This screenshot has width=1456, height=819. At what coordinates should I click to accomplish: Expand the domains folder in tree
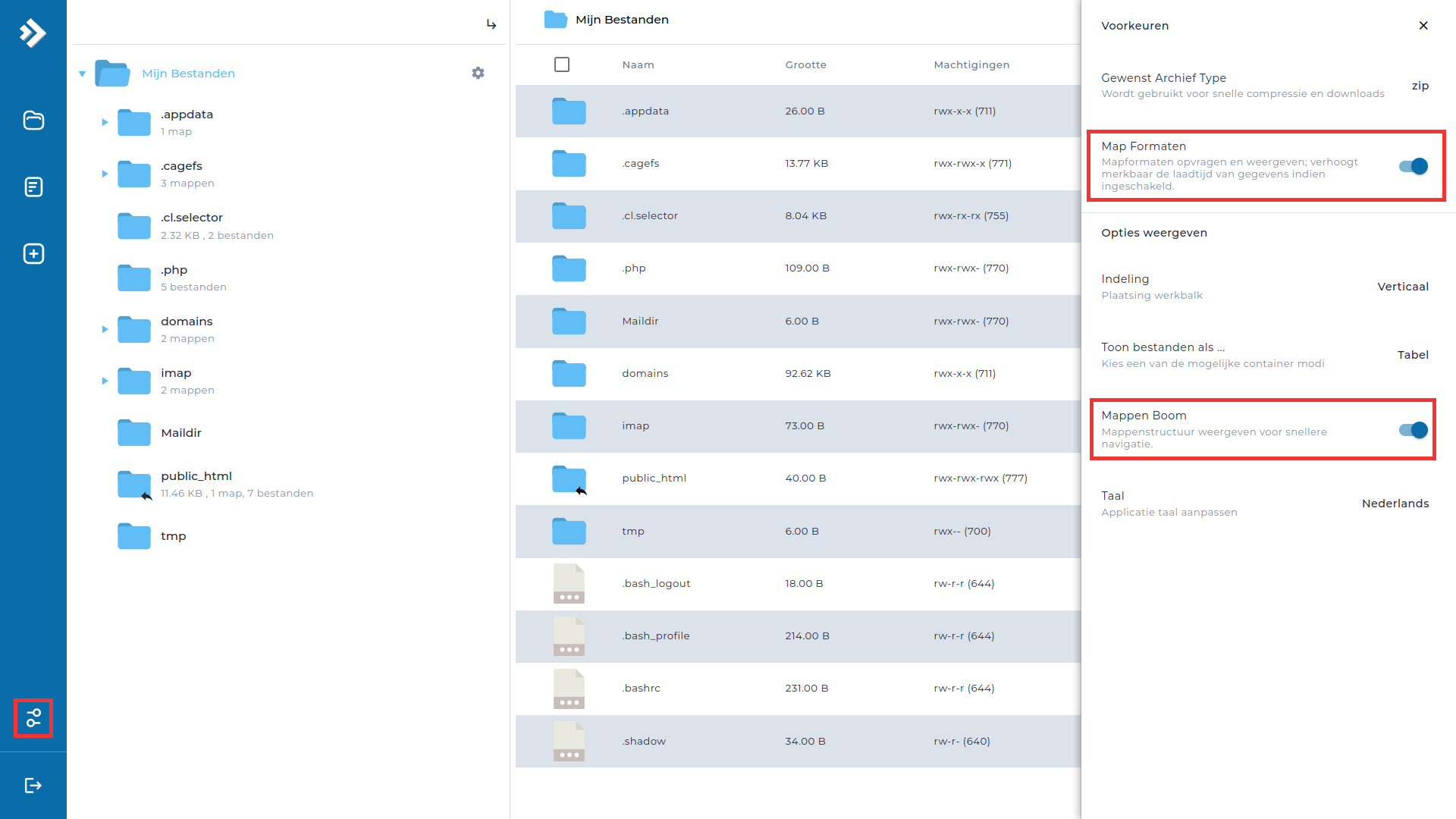(105, 329)
